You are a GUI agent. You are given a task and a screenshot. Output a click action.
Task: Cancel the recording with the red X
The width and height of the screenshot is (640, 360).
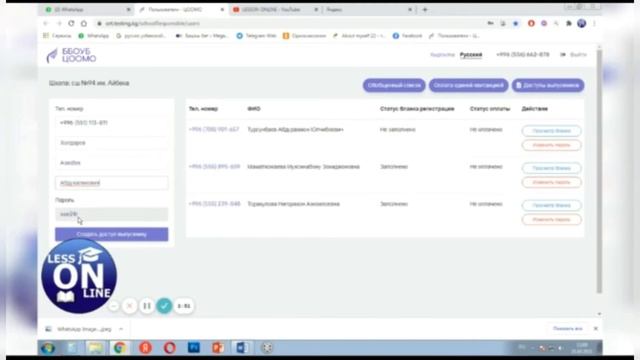point(130,306)
